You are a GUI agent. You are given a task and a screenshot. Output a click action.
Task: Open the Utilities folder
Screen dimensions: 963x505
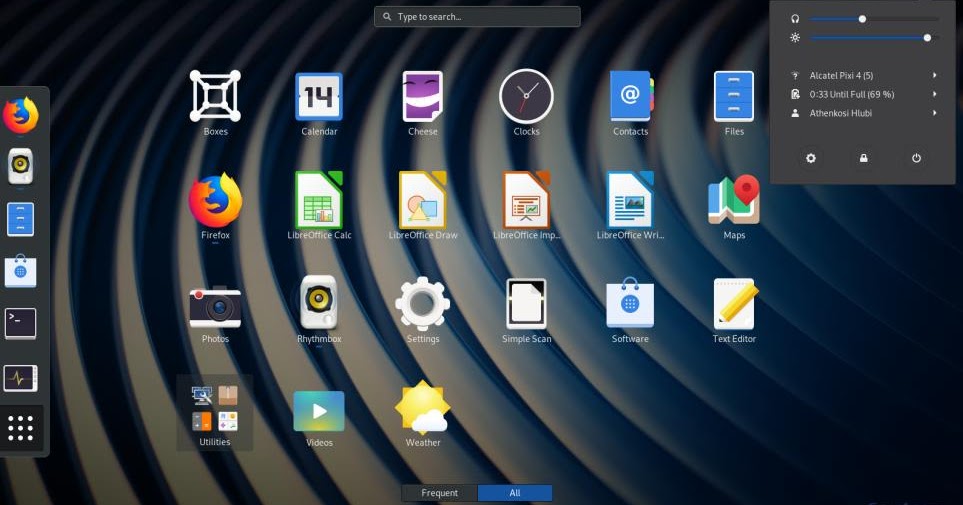coord(215,413)
